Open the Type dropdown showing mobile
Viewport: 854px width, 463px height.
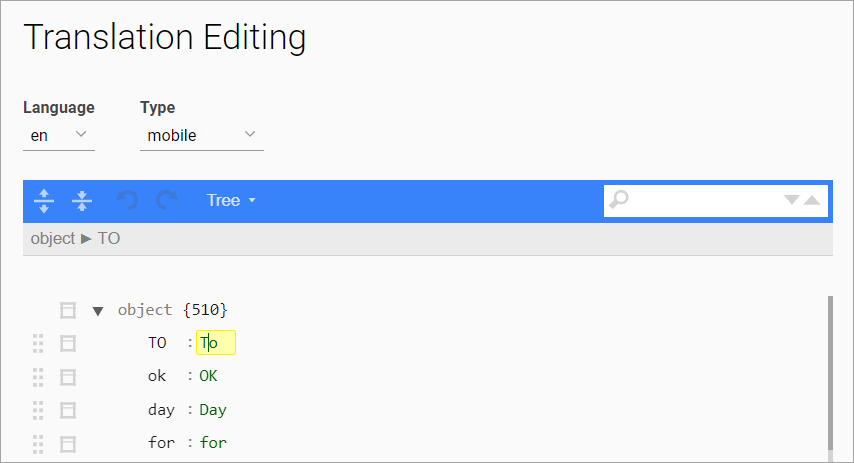pyautogui.click(x=201, y=135)
